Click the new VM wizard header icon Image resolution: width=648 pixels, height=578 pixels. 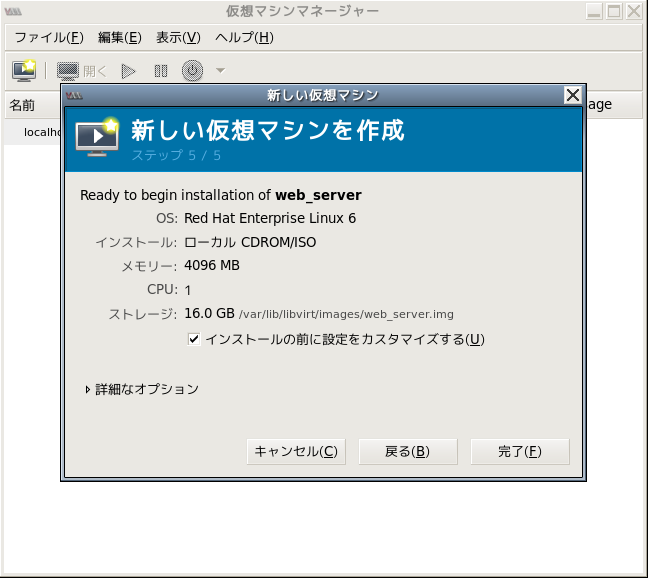pyautogui.click(x=97, y=137)
